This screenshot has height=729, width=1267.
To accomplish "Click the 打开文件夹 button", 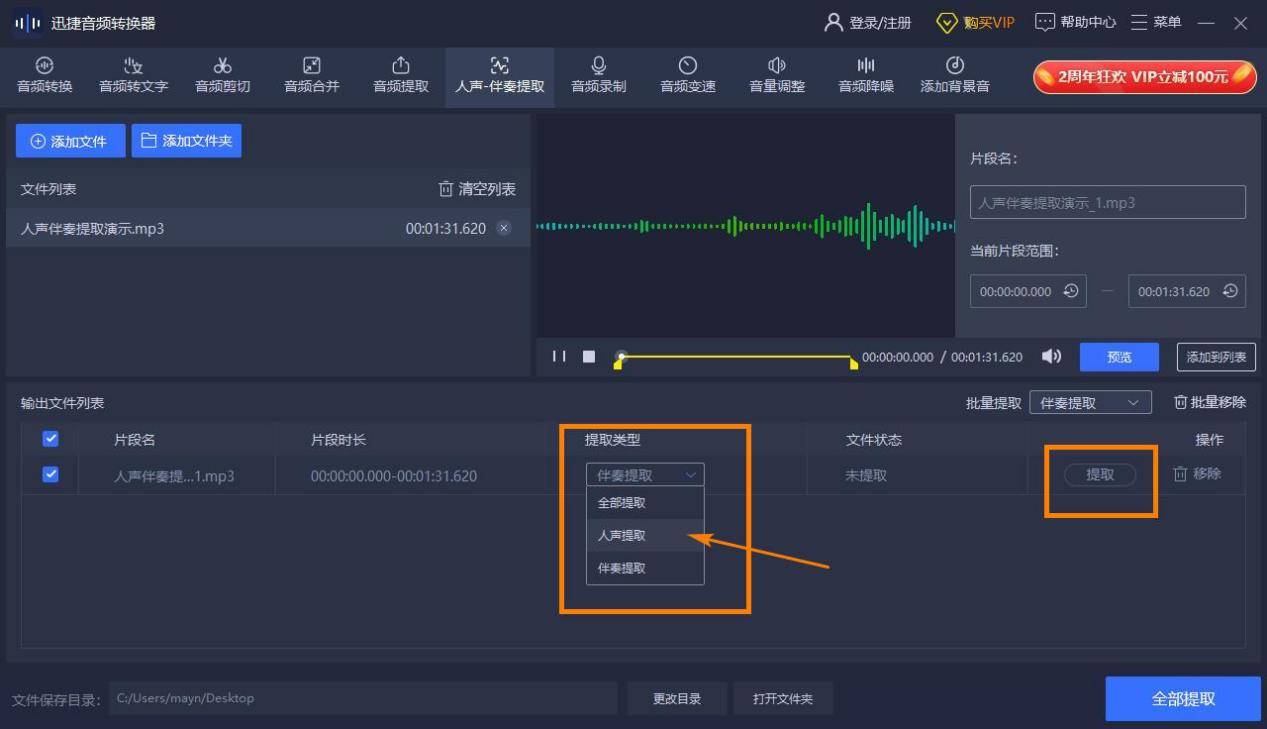I will pyautogui.click(x=783, y=699).
